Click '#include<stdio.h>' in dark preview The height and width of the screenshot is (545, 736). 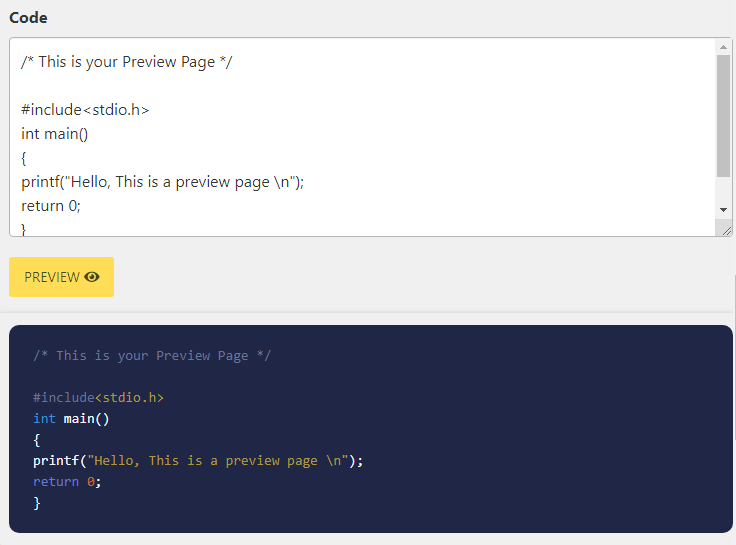[x=98, y=398]
